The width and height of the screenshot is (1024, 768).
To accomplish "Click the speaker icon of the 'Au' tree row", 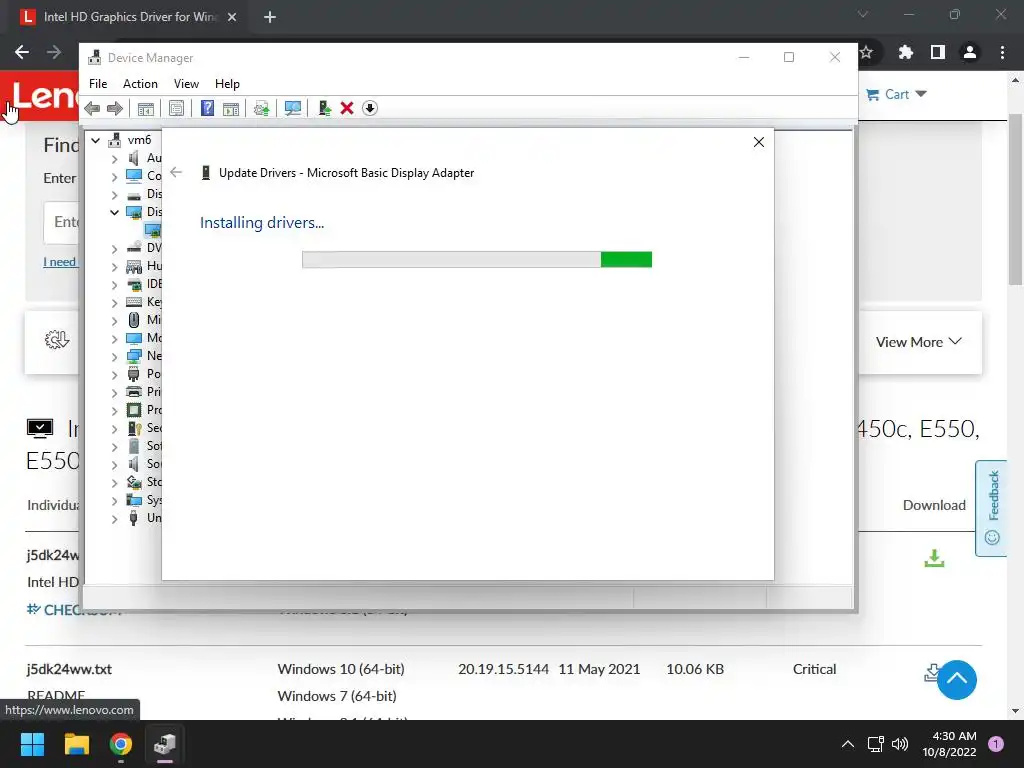I will click(x=134, y=158).
